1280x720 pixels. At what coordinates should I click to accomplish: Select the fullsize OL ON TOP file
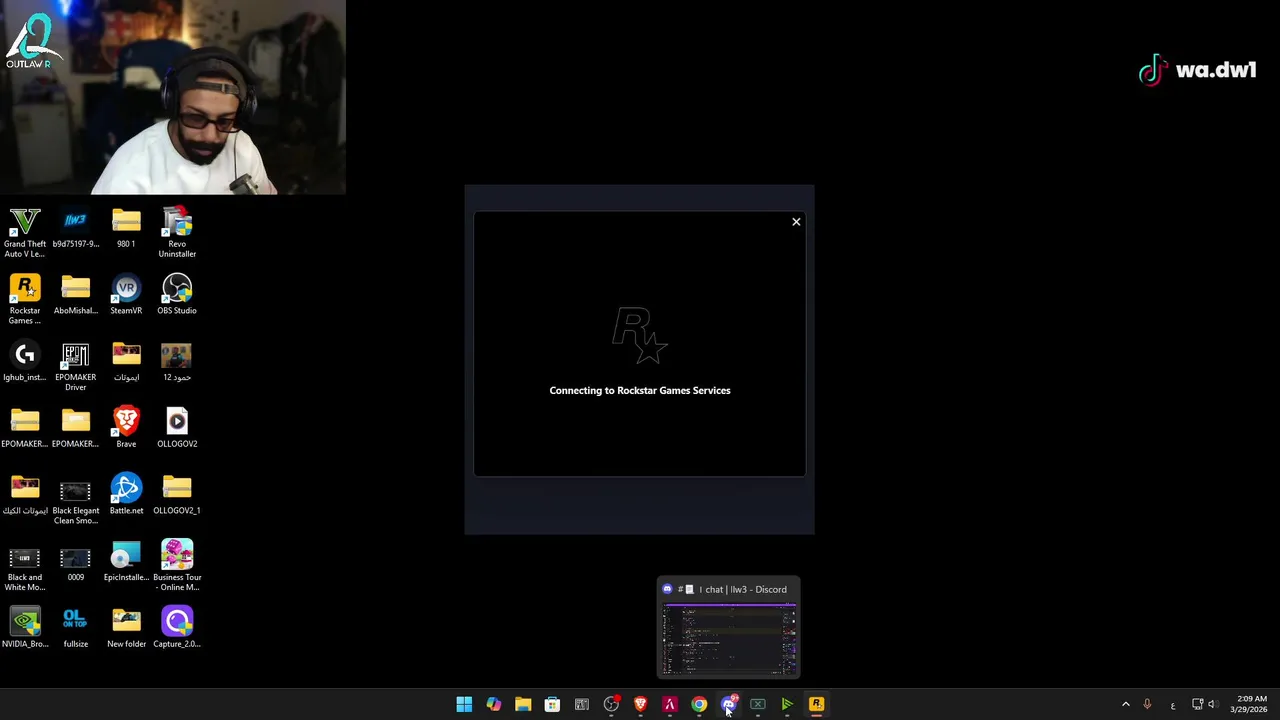point(76,628)
